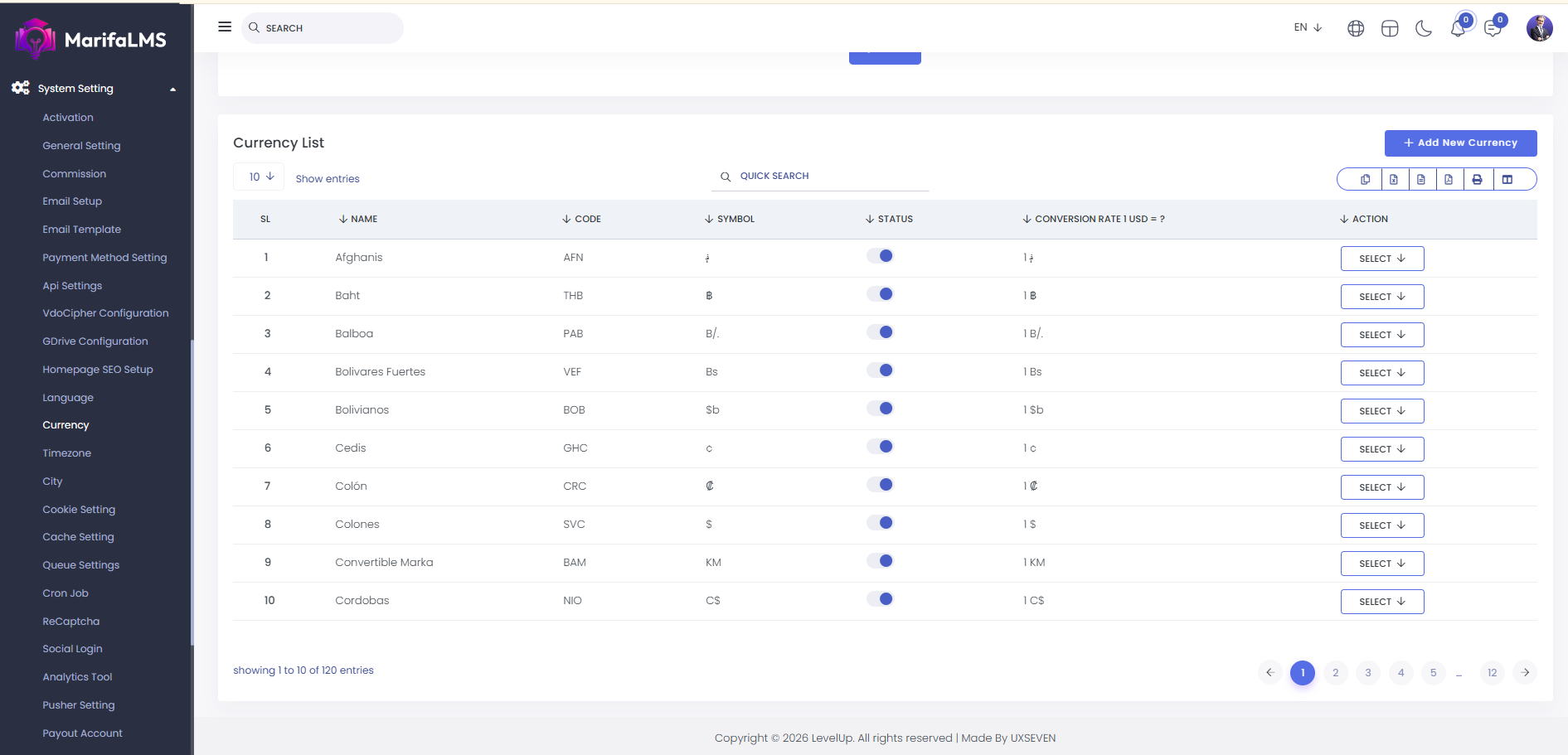Viewport: 1568px width, 755px height.
Task: Open the notifications bell
Action: (x=1458, y=29)
